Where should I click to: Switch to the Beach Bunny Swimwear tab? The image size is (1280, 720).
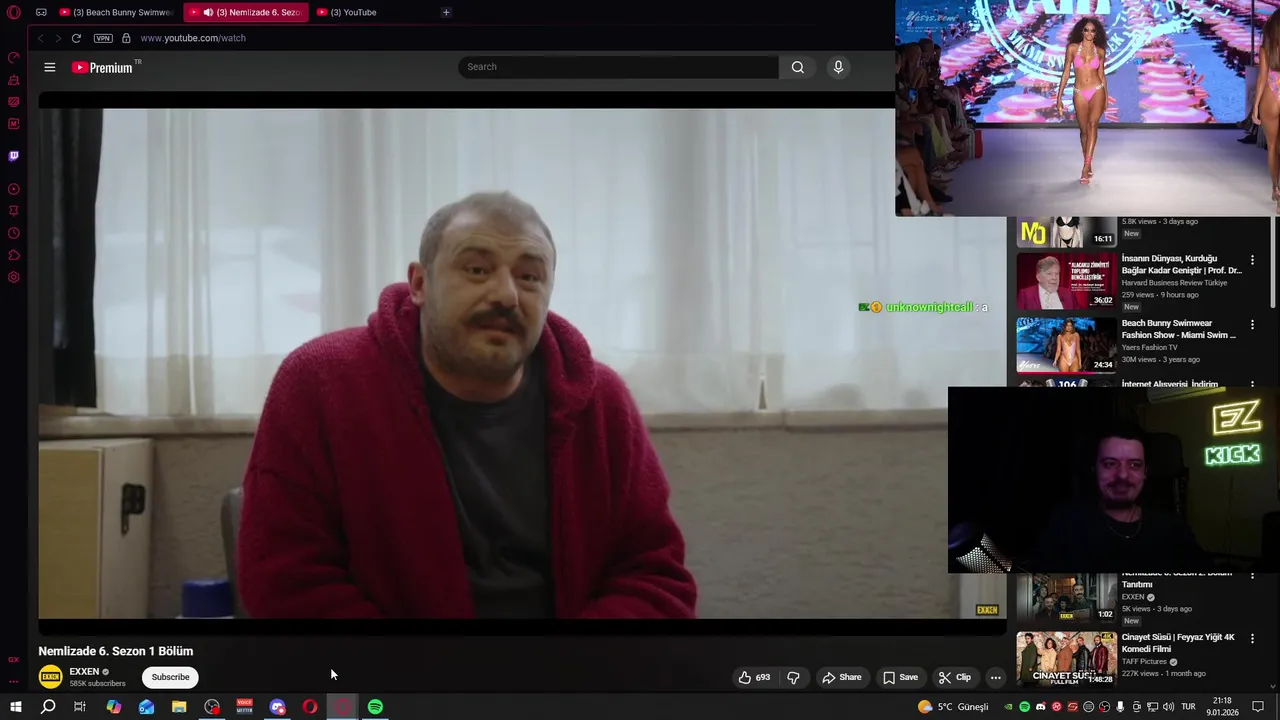(116, 13)
